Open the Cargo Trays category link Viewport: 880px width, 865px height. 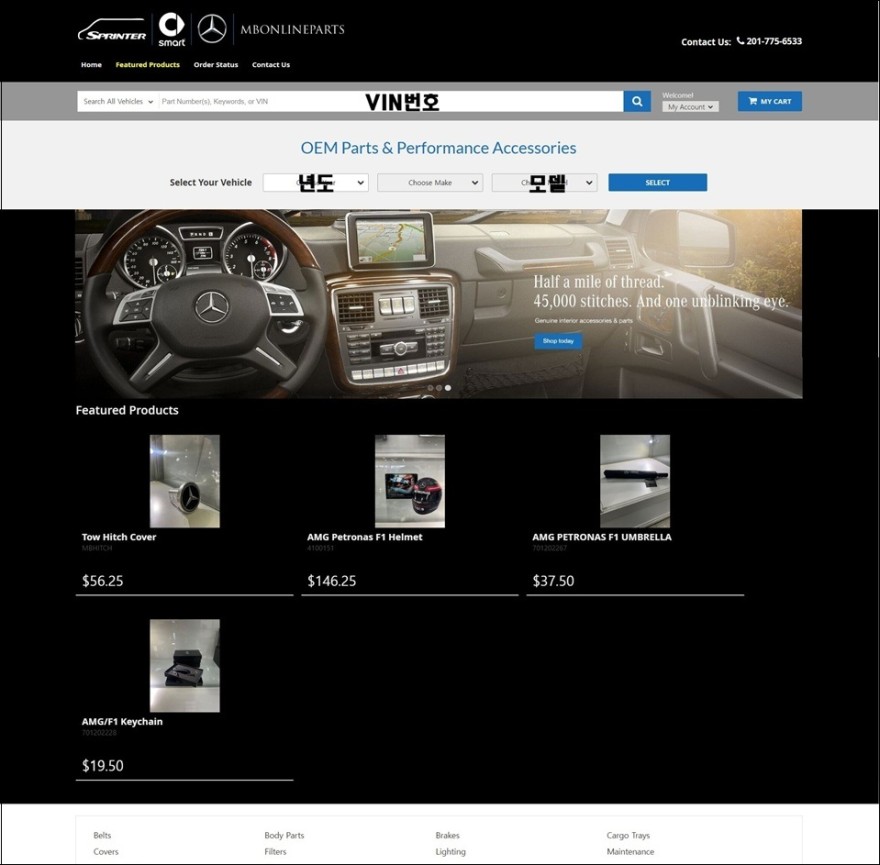click(x=628, y=835)
